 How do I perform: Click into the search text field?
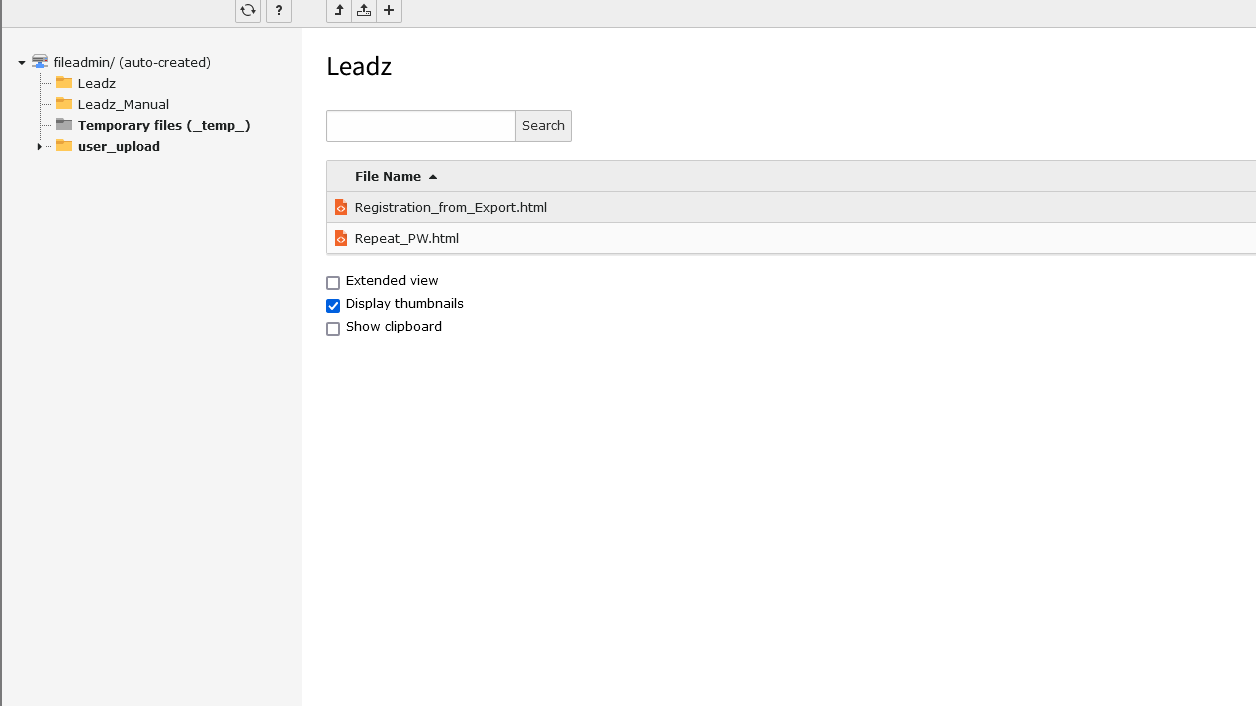(420, 126)
